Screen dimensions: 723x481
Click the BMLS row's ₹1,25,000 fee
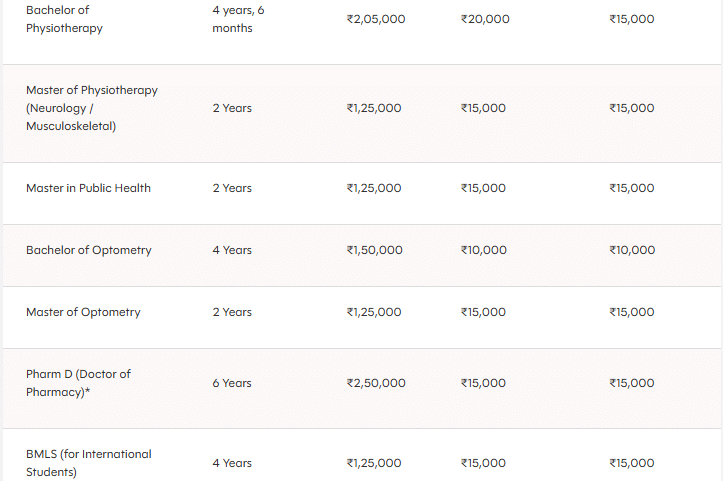point(373,463)
